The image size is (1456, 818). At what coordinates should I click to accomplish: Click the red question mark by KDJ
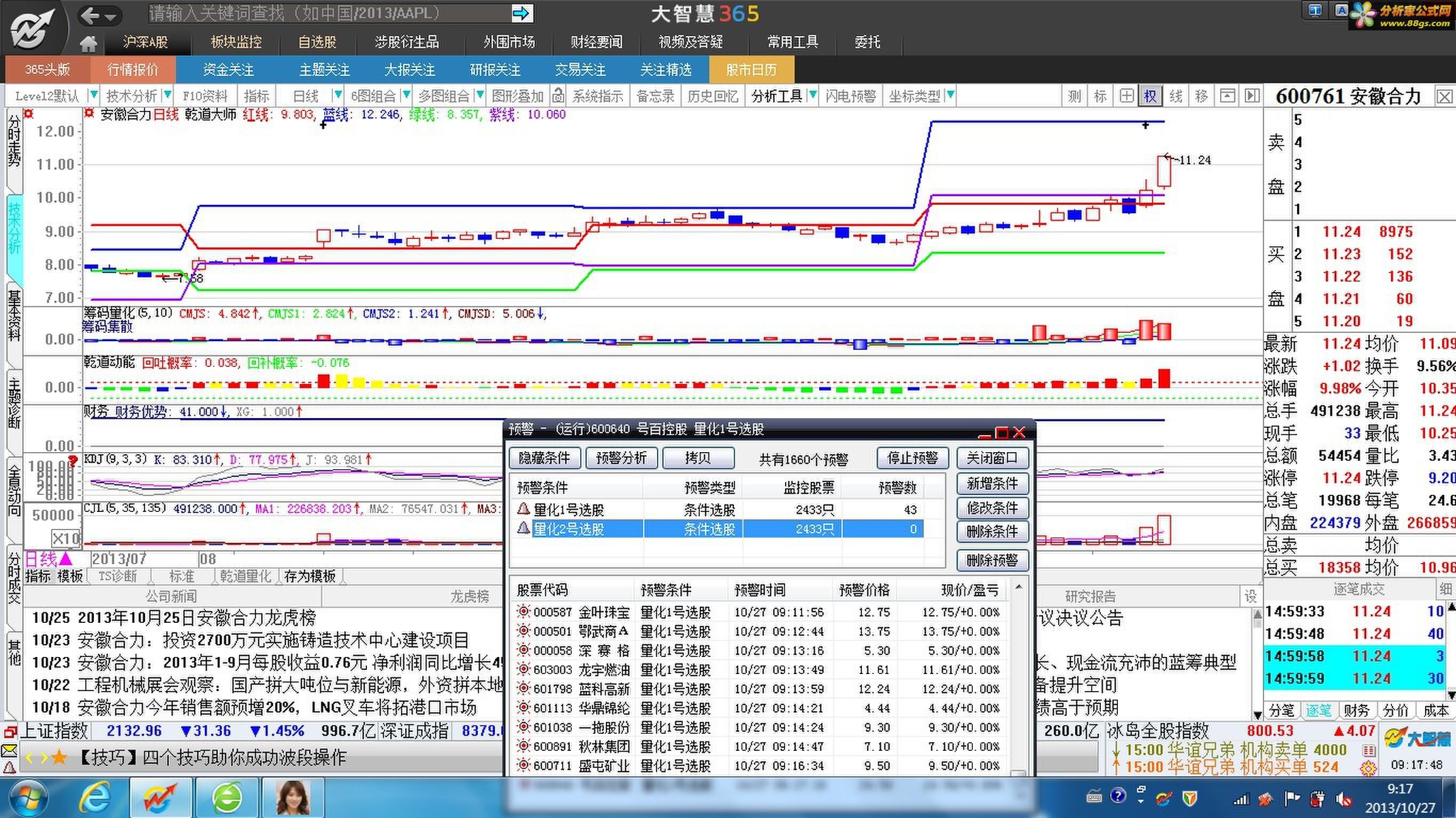[73, 460]
